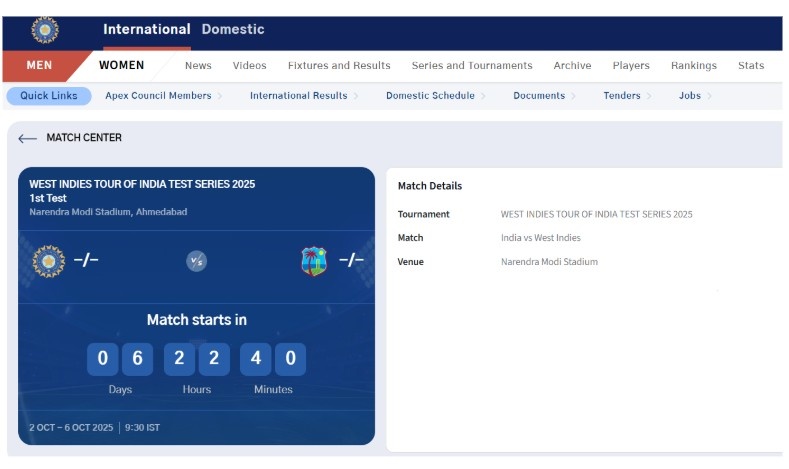This screenshot has width=789, height=469.
Task: Open the Stats menu item
Action: click(x=751, y=65)
